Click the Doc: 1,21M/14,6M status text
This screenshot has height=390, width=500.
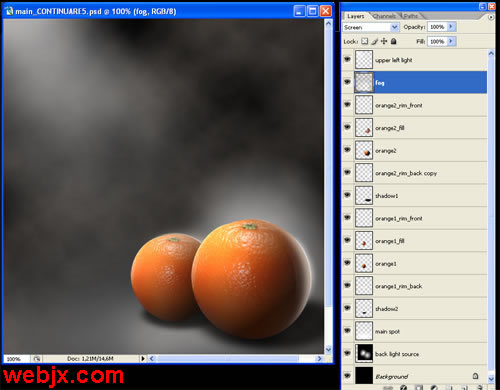90,359
